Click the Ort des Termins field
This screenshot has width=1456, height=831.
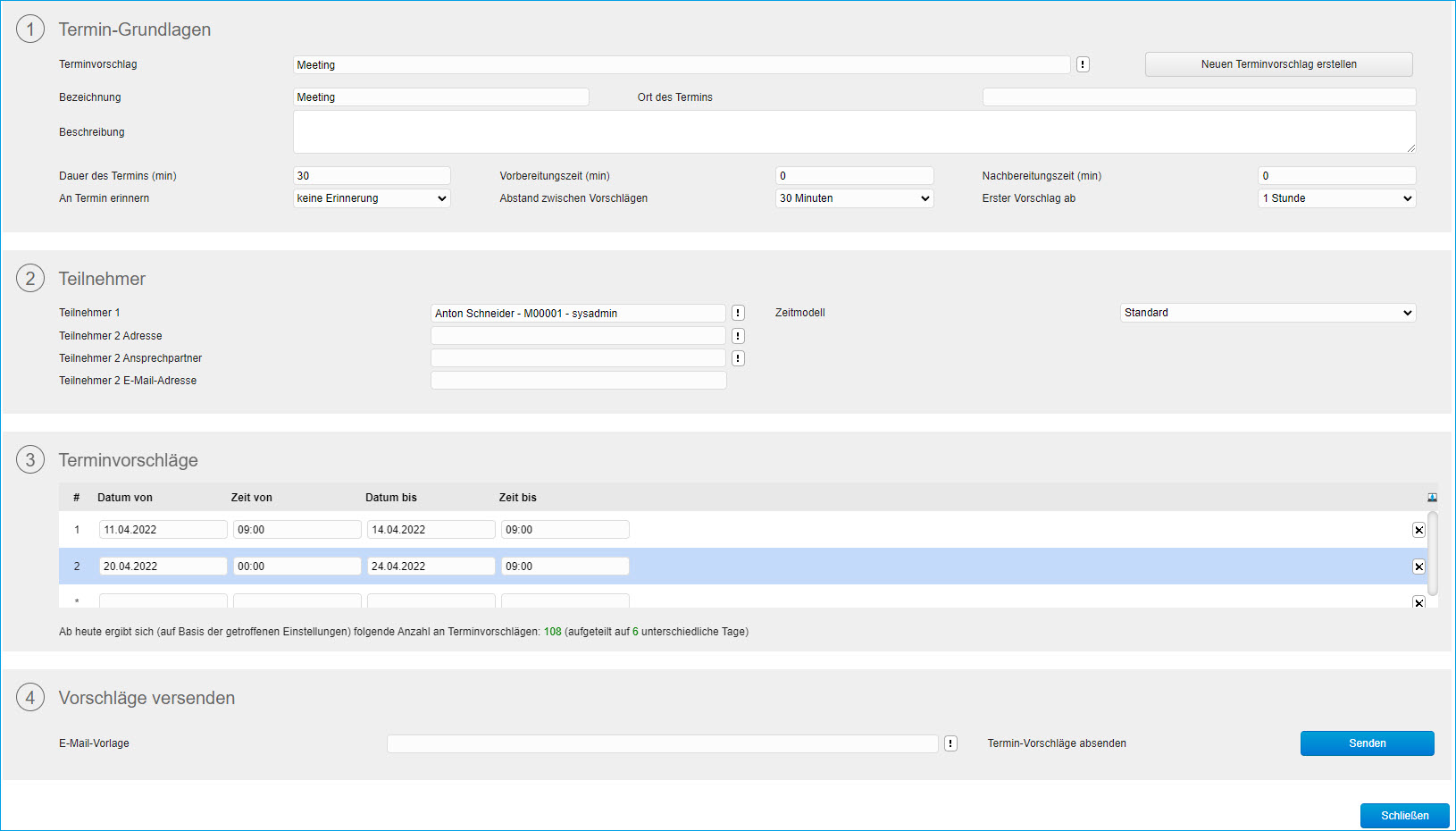click(1200, 97)
